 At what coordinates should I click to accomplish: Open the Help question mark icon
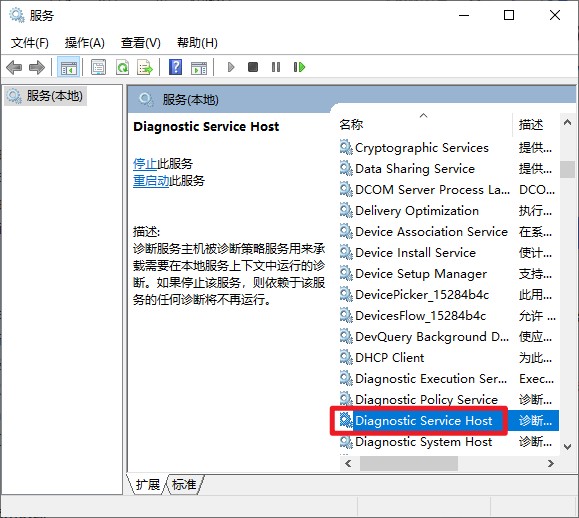pyautogui.click(x=175, y=68)
